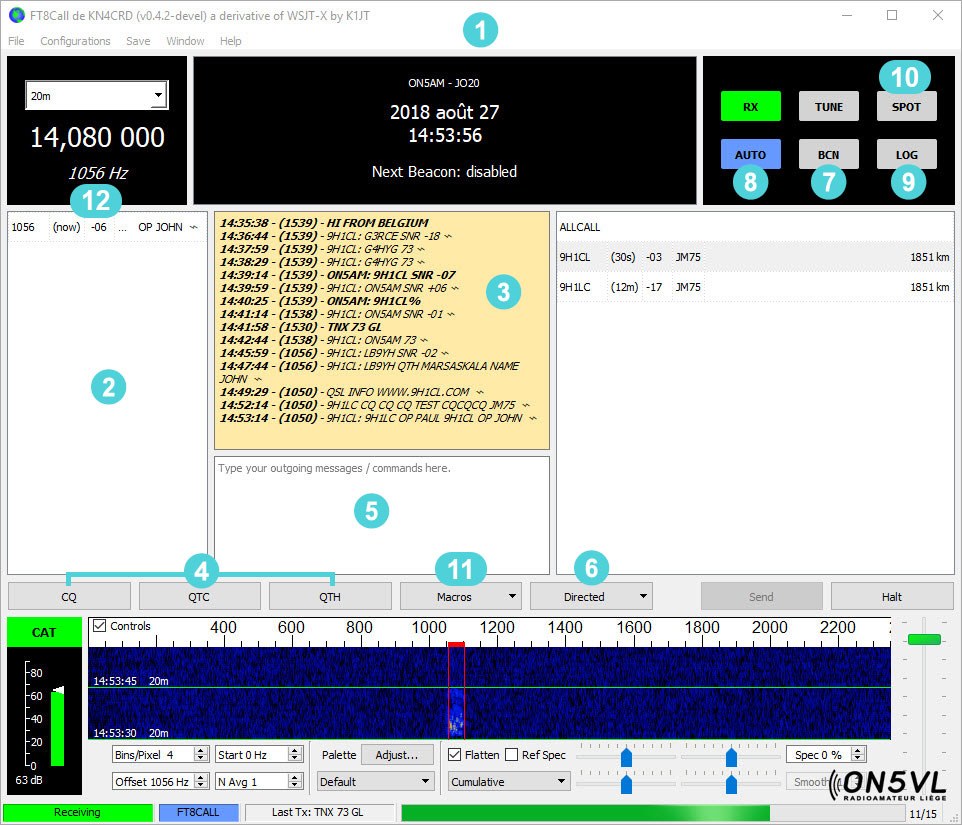The image size is (962, 825).
Task: Send a CQ with the CQ button
Action: pyautogui.click(x=69, y=596)
